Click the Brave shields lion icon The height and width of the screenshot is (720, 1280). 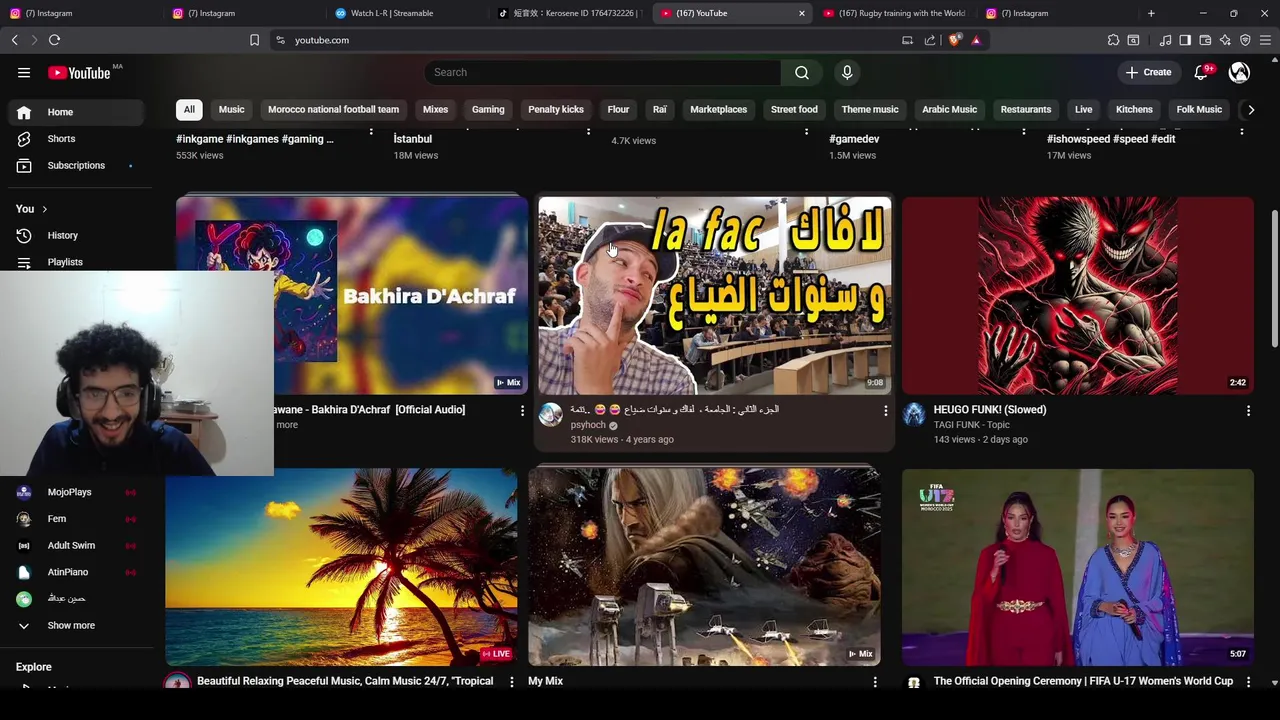955,40
